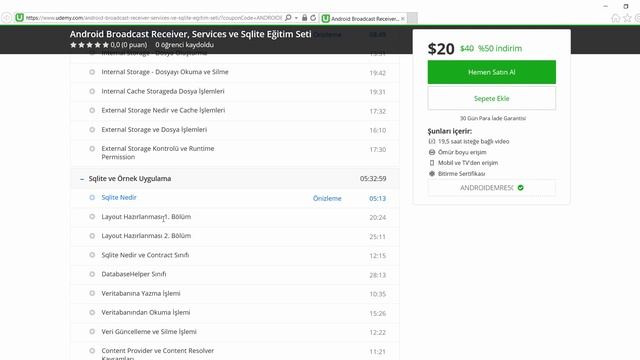This screenshot has height=360, width=640.
Task: Select Veritabanına Yazma İşlemi lecture
Action: [x=141, y=293]
